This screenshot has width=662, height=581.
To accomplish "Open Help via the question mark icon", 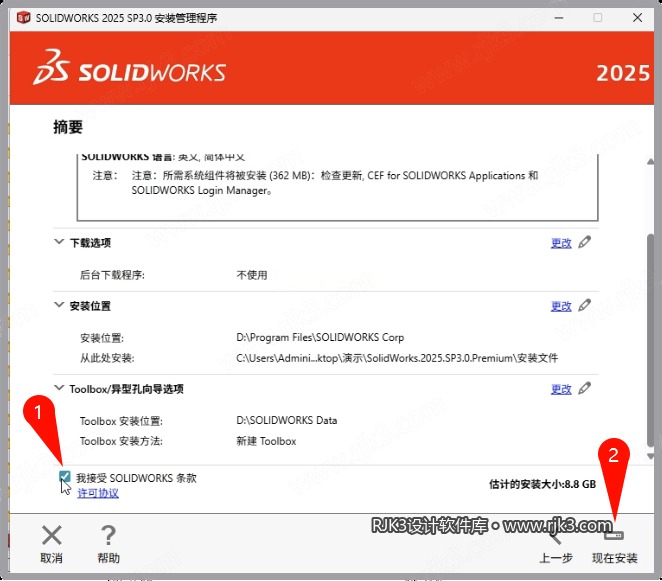I will pyautogui.click(x=109, y=535).
